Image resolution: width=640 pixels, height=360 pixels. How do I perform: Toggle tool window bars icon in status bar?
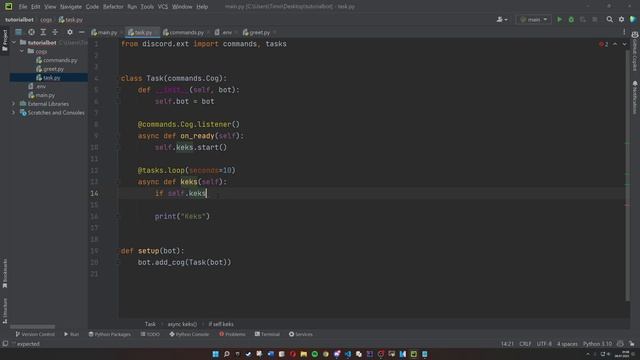tap(5, 344)
